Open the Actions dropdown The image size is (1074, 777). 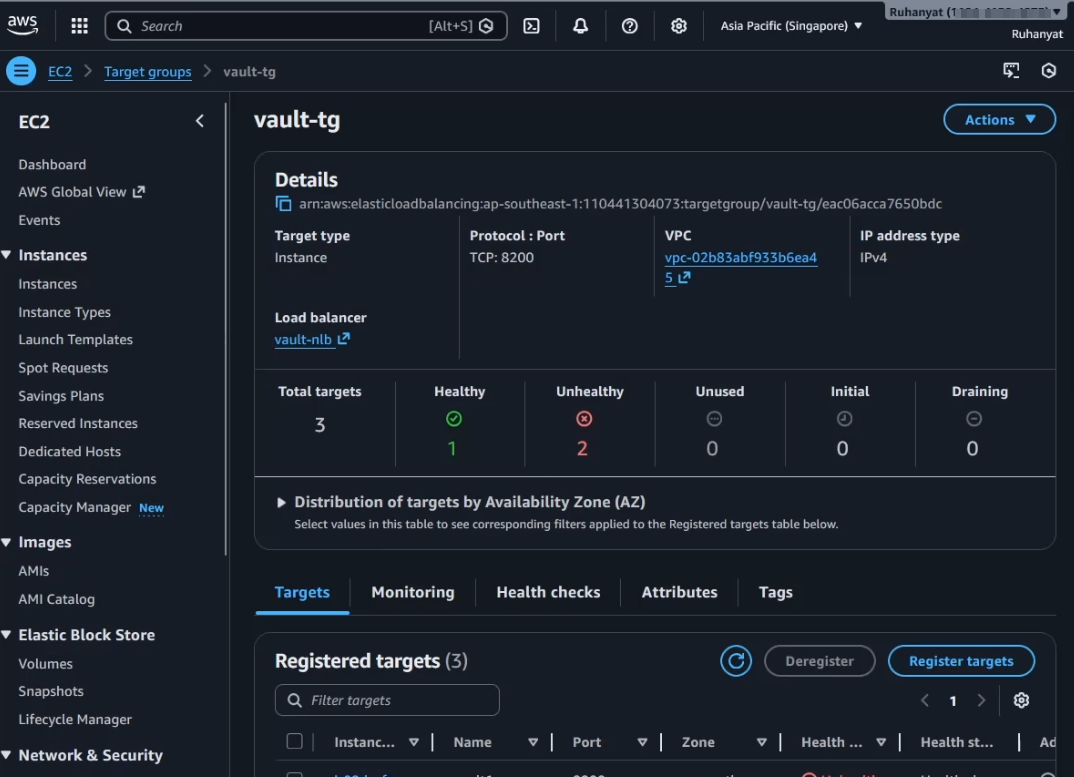999,119
